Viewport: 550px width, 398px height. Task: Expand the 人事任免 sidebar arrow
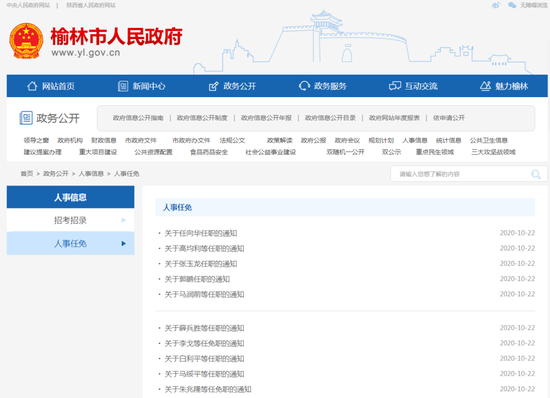[x=123, y=243]
